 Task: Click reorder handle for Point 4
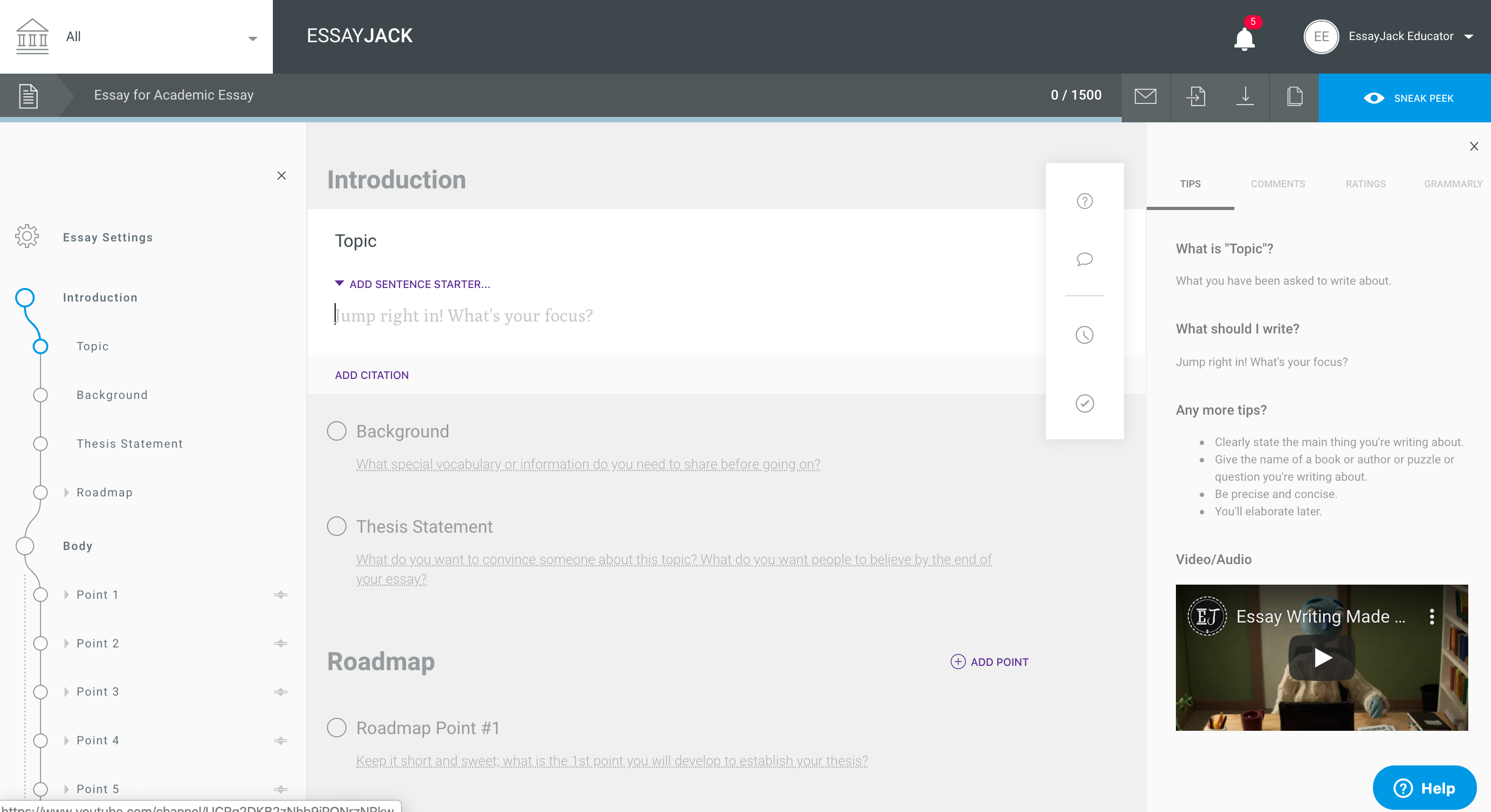[x=281, y=740]
